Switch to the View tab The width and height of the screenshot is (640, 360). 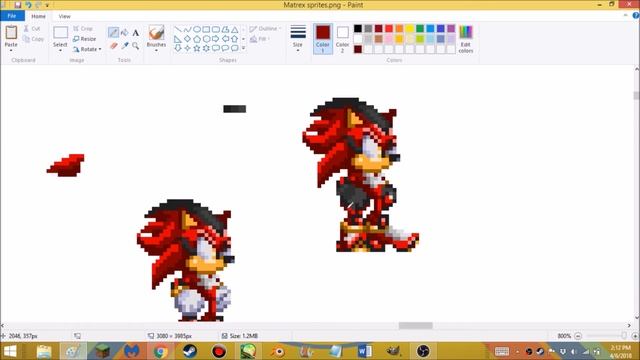coord(64,16)
